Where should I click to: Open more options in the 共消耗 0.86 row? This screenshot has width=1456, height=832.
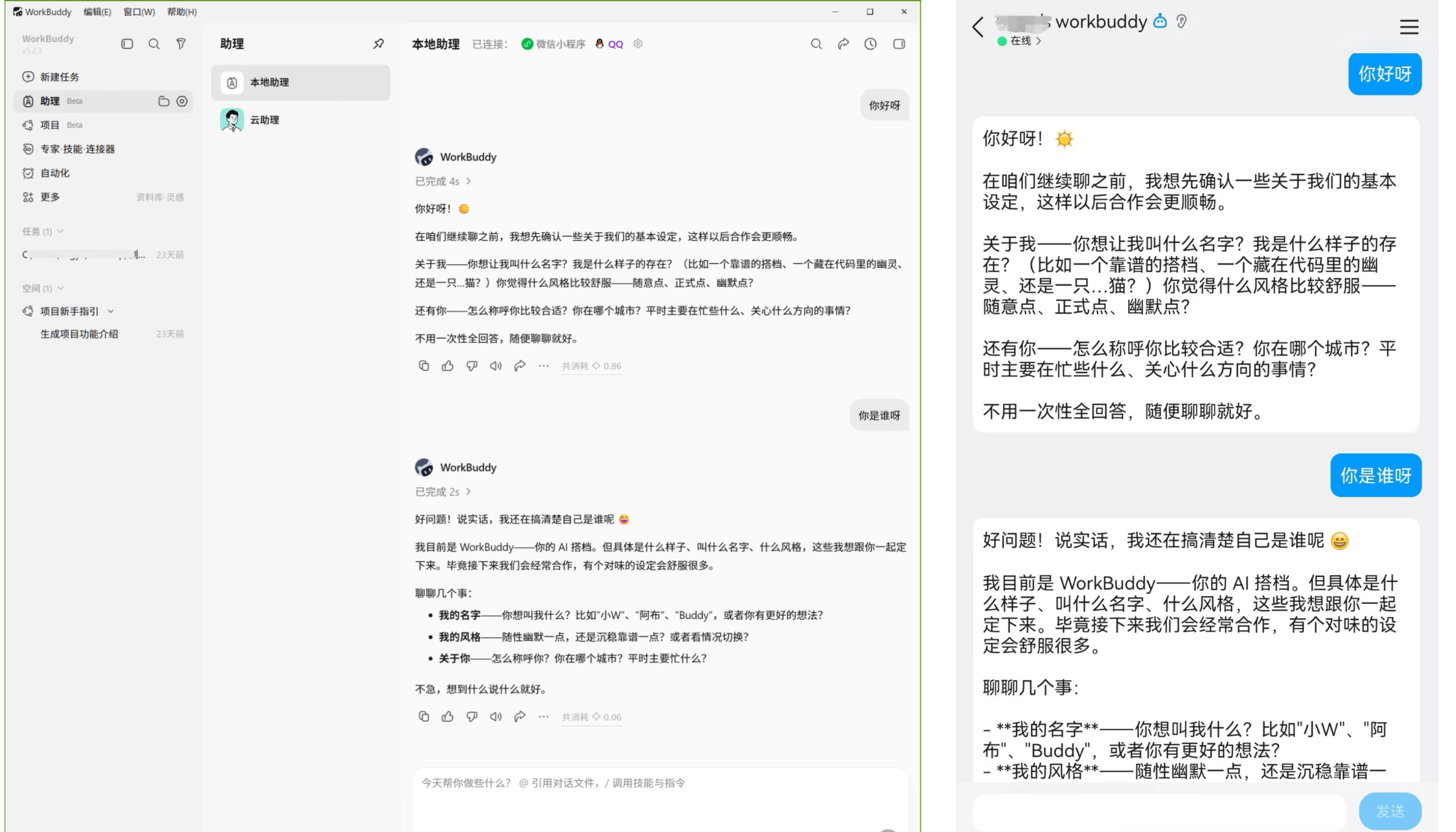[544, 366]
